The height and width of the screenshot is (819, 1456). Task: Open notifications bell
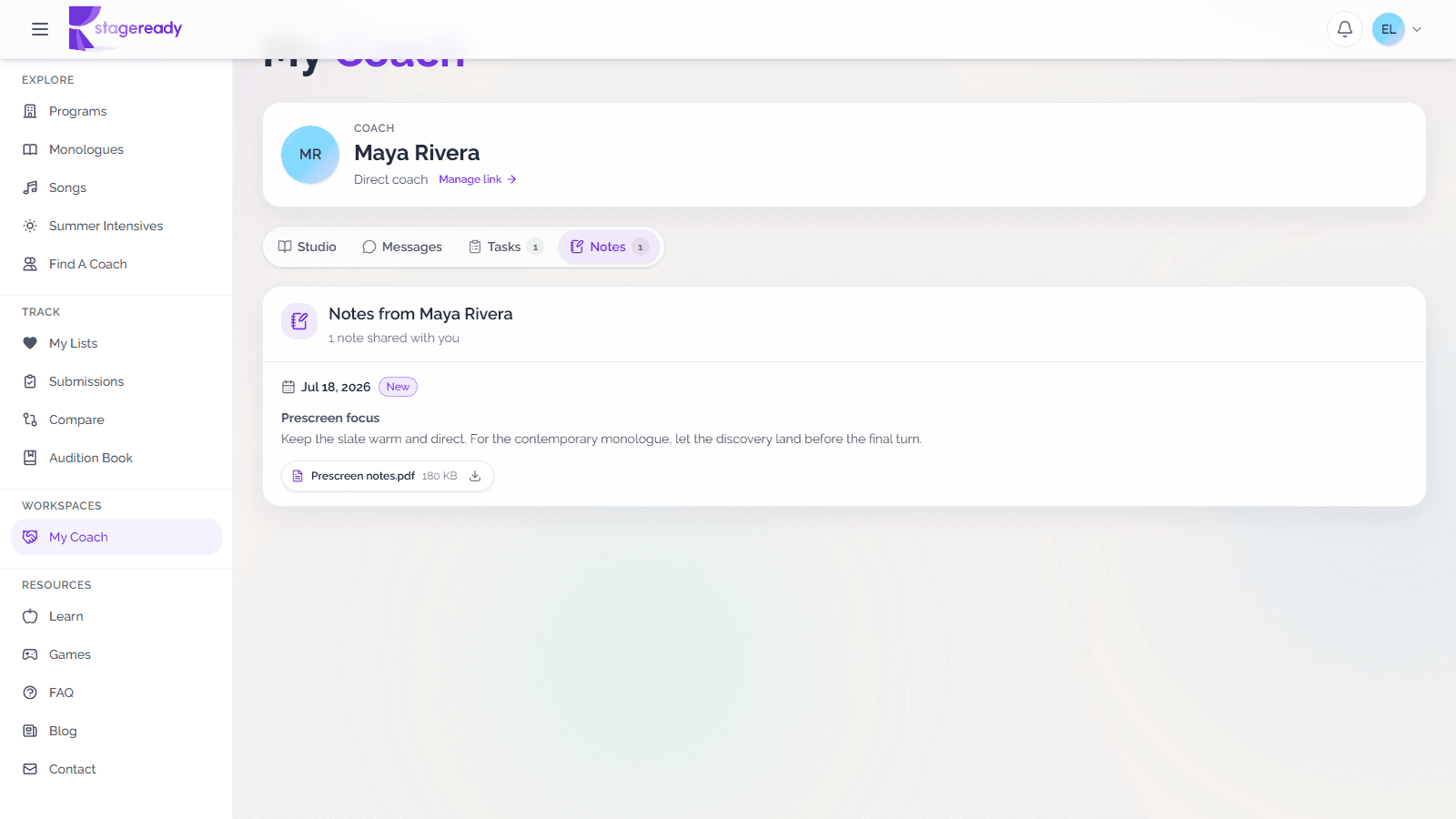(1345, 29)
